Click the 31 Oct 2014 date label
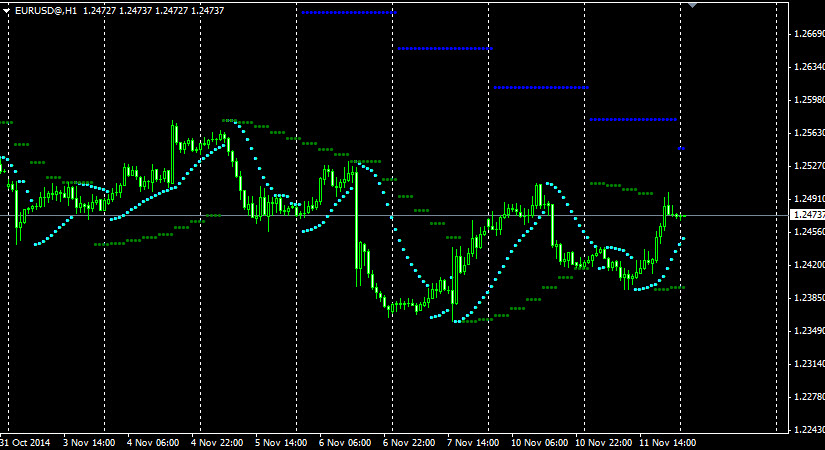Image resolution: width=825 pixels, height=450 pixels. point(25,443)
